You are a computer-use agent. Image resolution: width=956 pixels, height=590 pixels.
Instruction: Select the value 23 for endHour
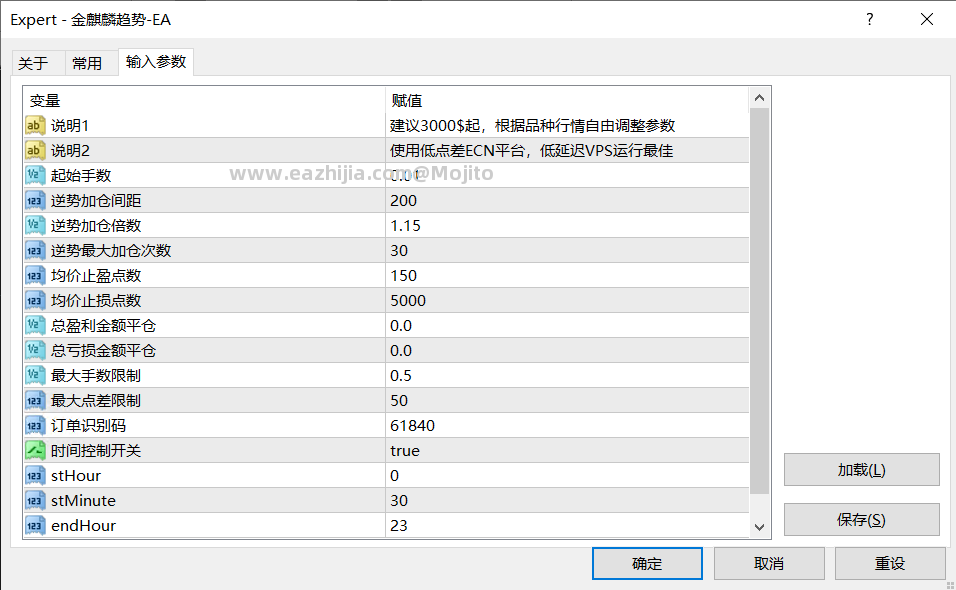tap(399, 525)
